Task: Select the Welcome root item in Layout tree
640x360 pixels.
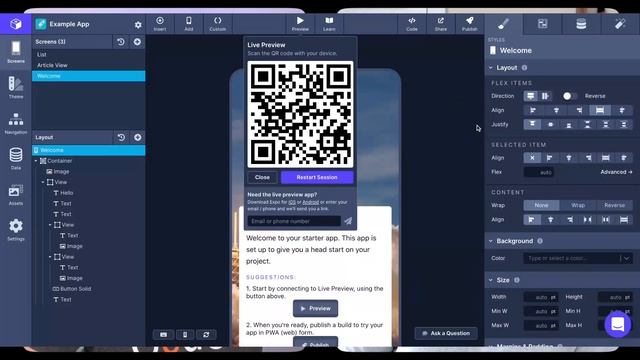Action: (89, 150)
